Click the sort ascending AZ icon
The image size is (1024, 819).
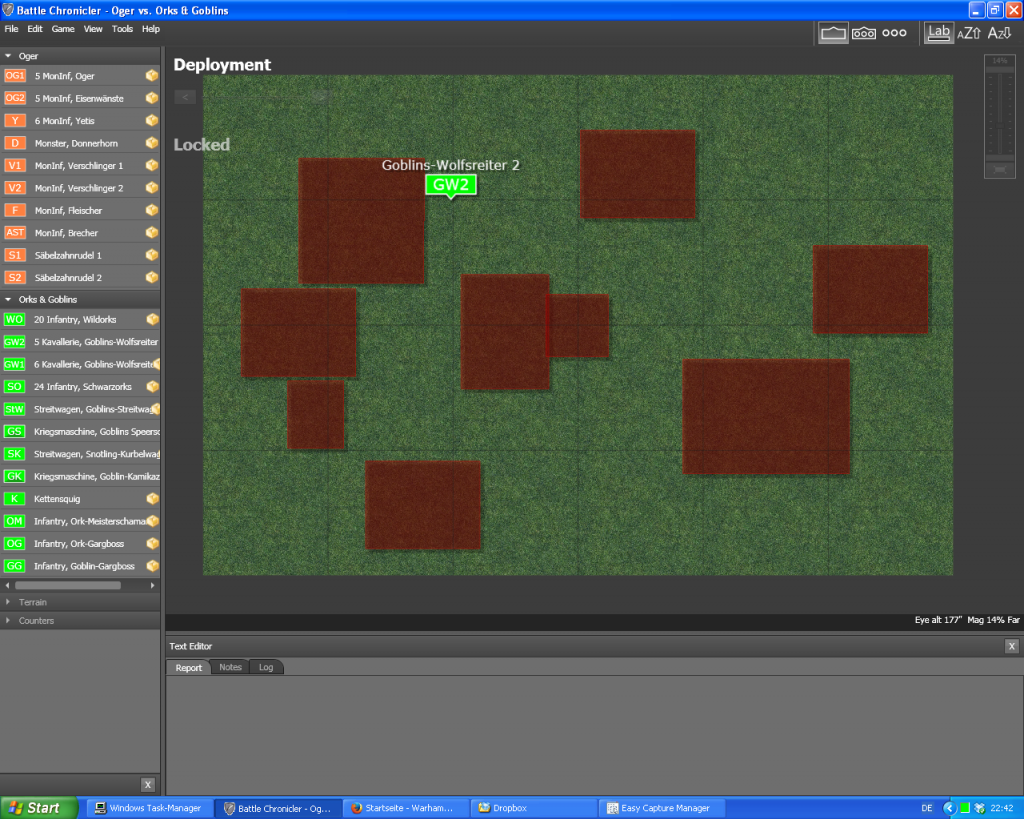point(968,33)
